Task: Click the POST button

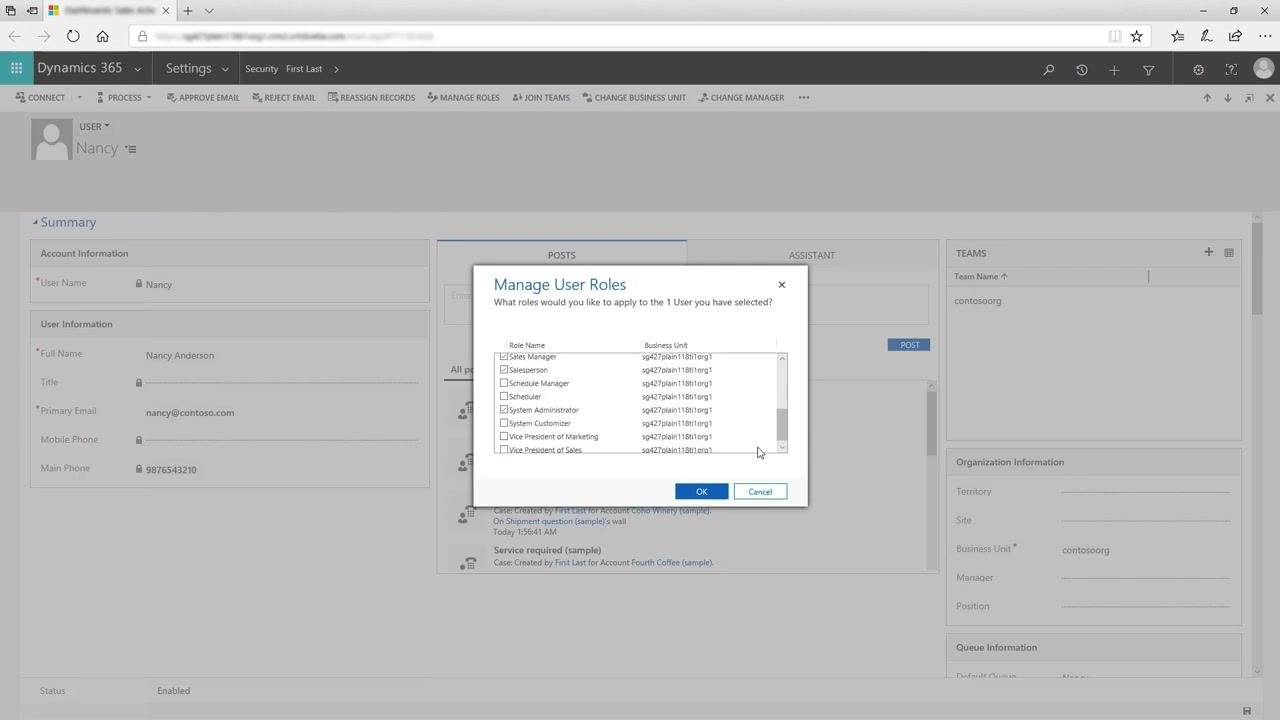Action: coord(909,345)
